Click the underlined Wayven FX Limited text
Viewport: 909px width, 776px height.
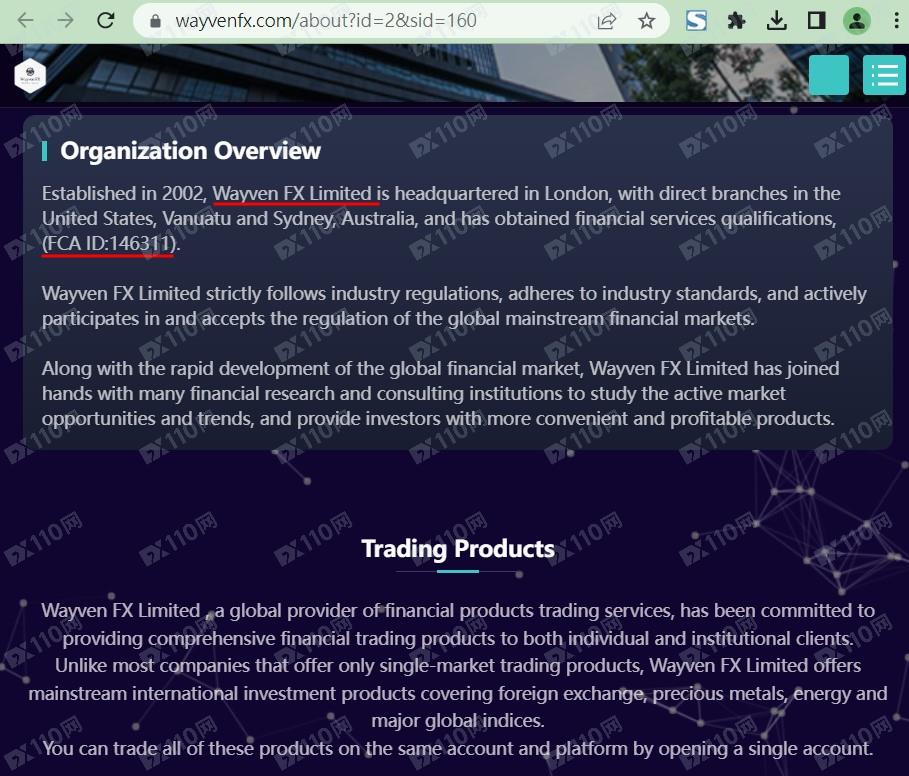coord(292,193)
